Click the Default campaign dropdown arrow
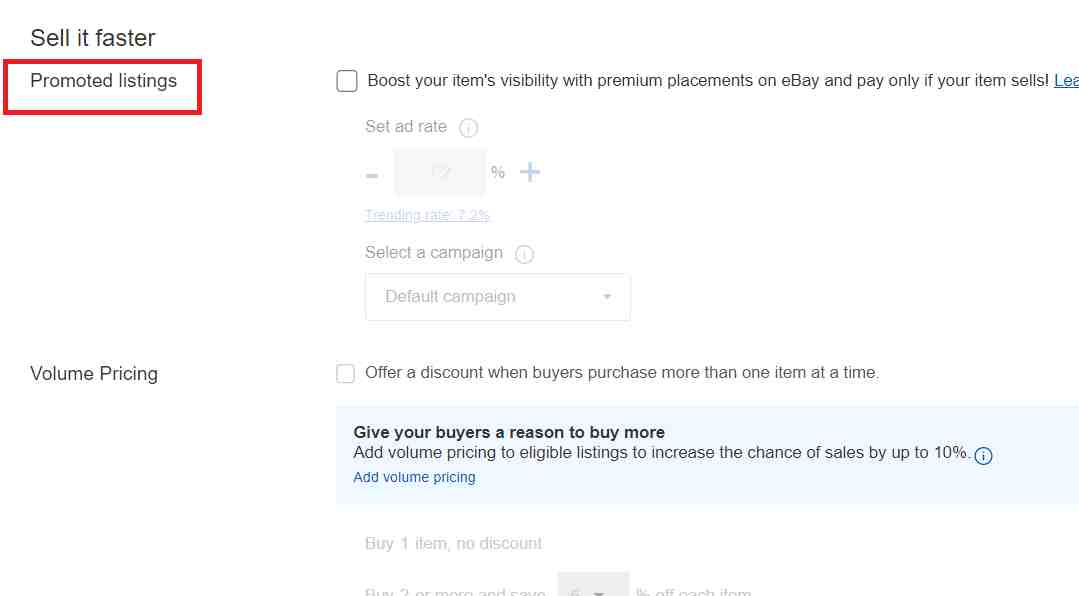The width and height of the screenshot is (1079, 596). click(x=607, y=297)
